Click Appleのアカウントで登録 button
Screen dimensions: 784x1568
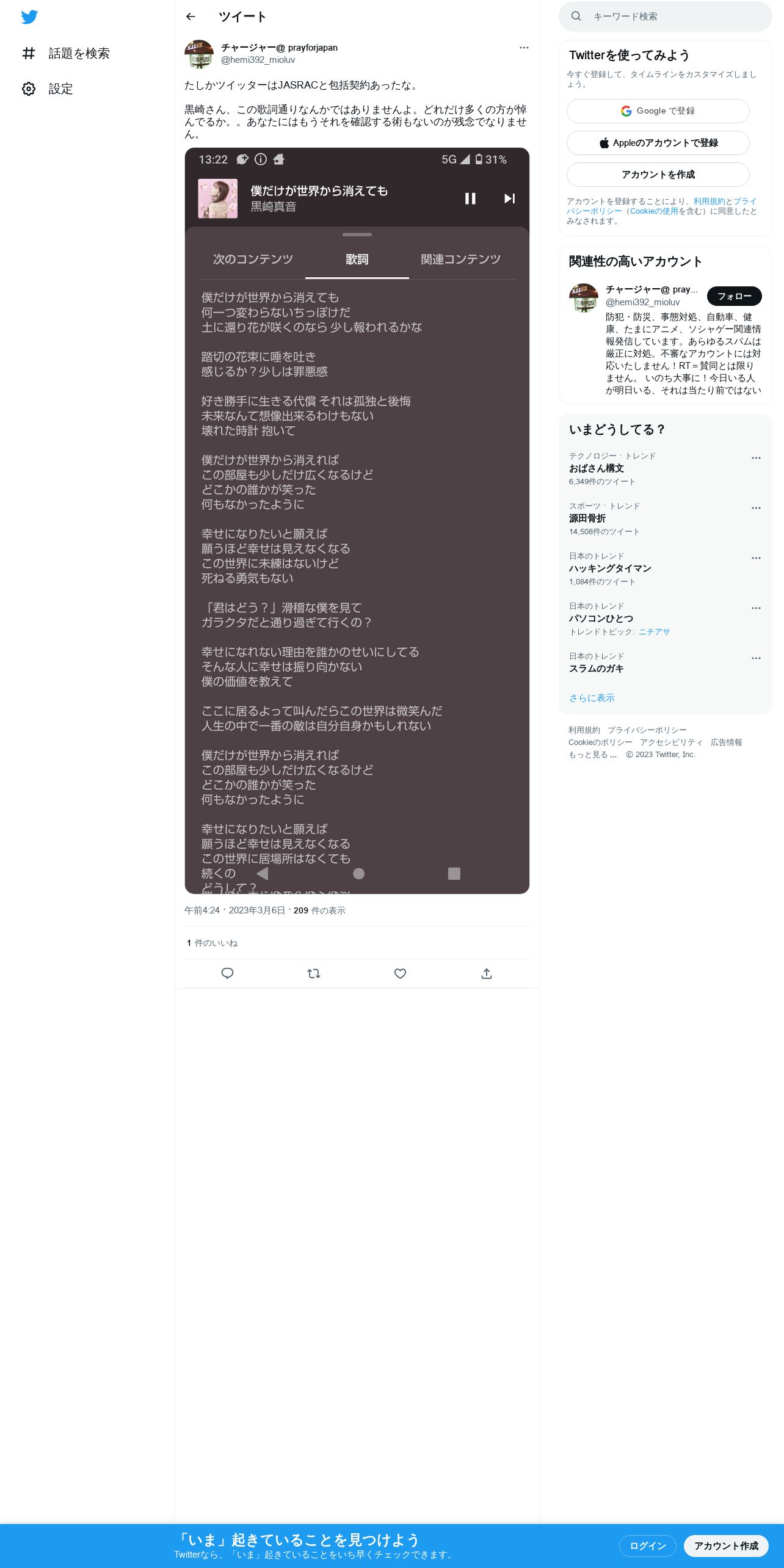658,143
